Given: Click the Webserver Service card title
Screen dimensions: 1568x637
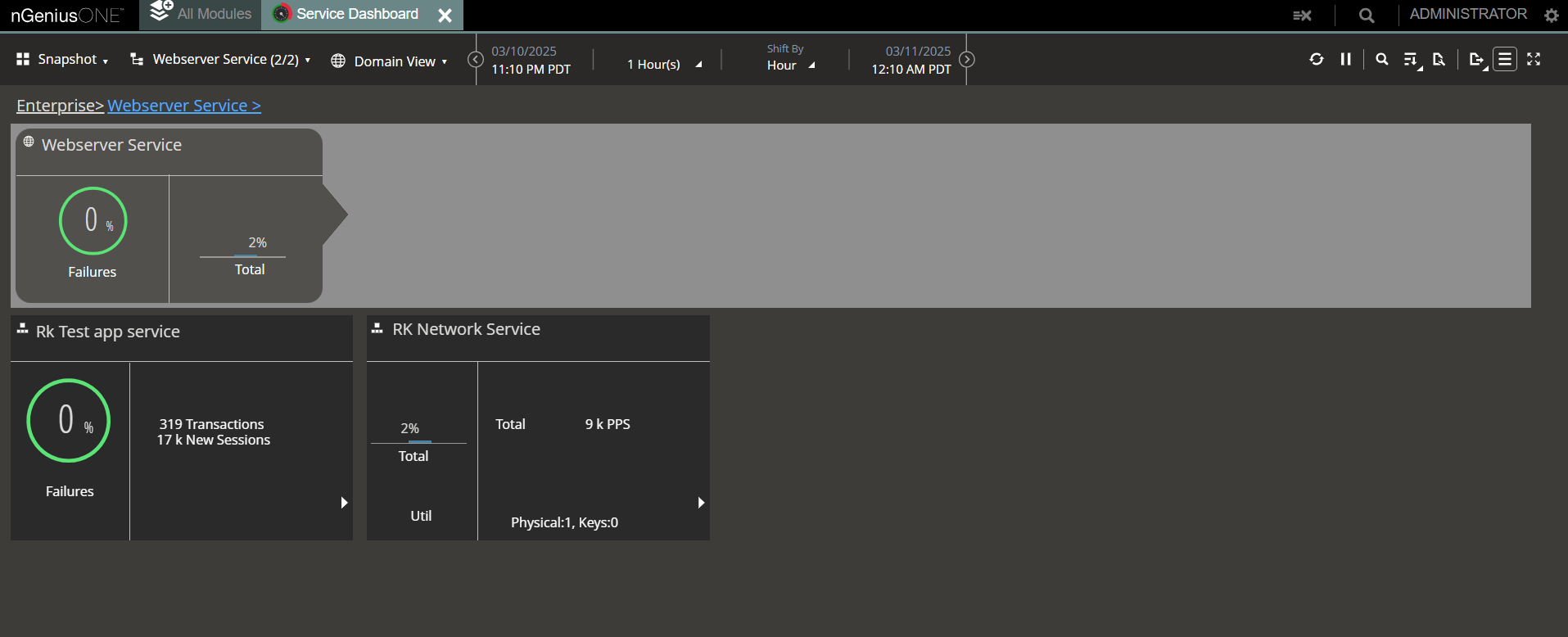Looking at the screenshot, I should pos(111,145).
